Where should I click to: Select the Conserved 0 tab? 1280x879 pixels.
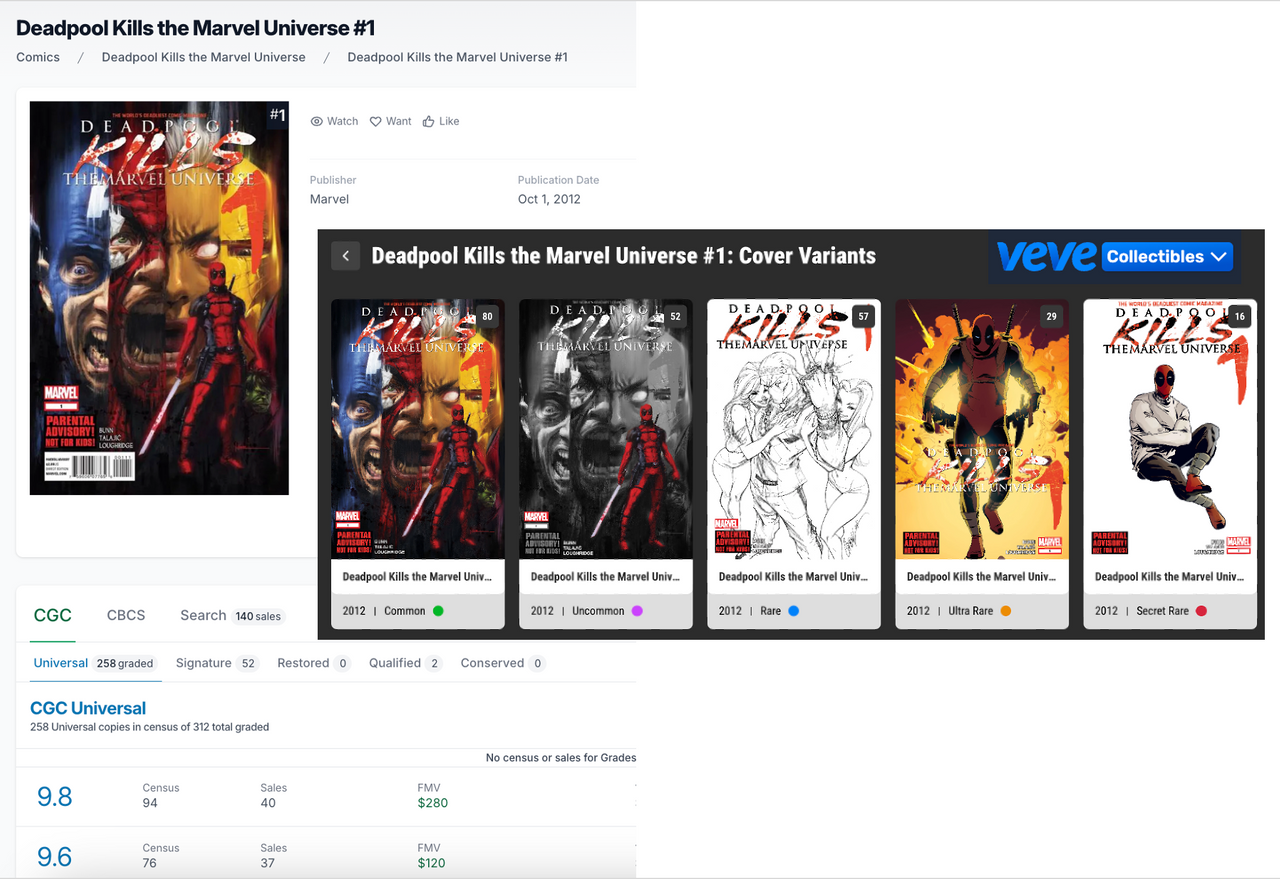pyautogui.click(x=503, y=663)
